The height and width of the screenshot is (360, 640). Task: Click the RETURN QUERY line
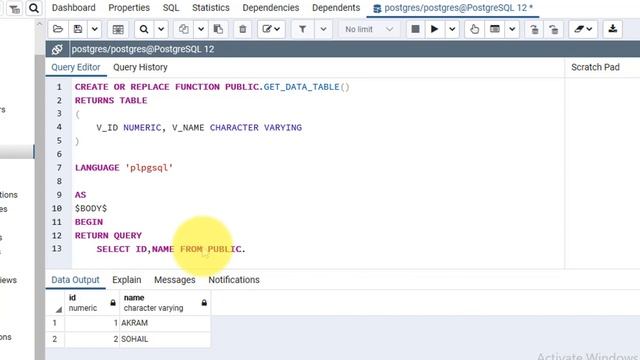click(x=108, y=236)
